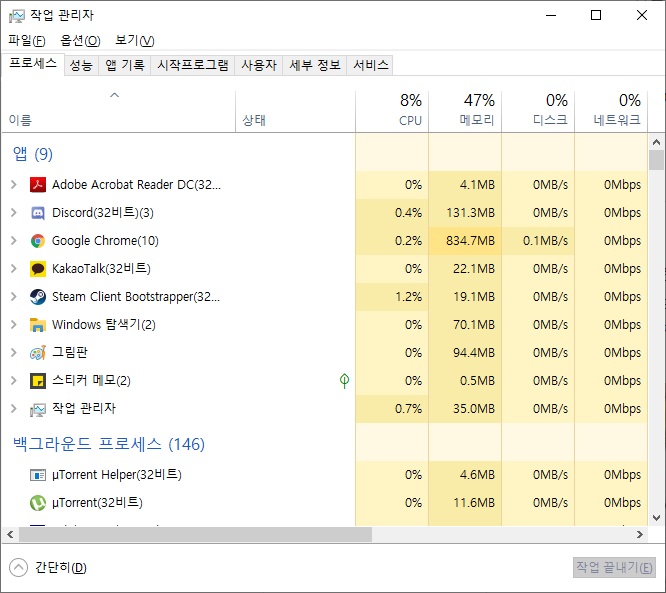Click the µTorrent Helper icon
Screen dimensions: 666x593
coord(38,474)
